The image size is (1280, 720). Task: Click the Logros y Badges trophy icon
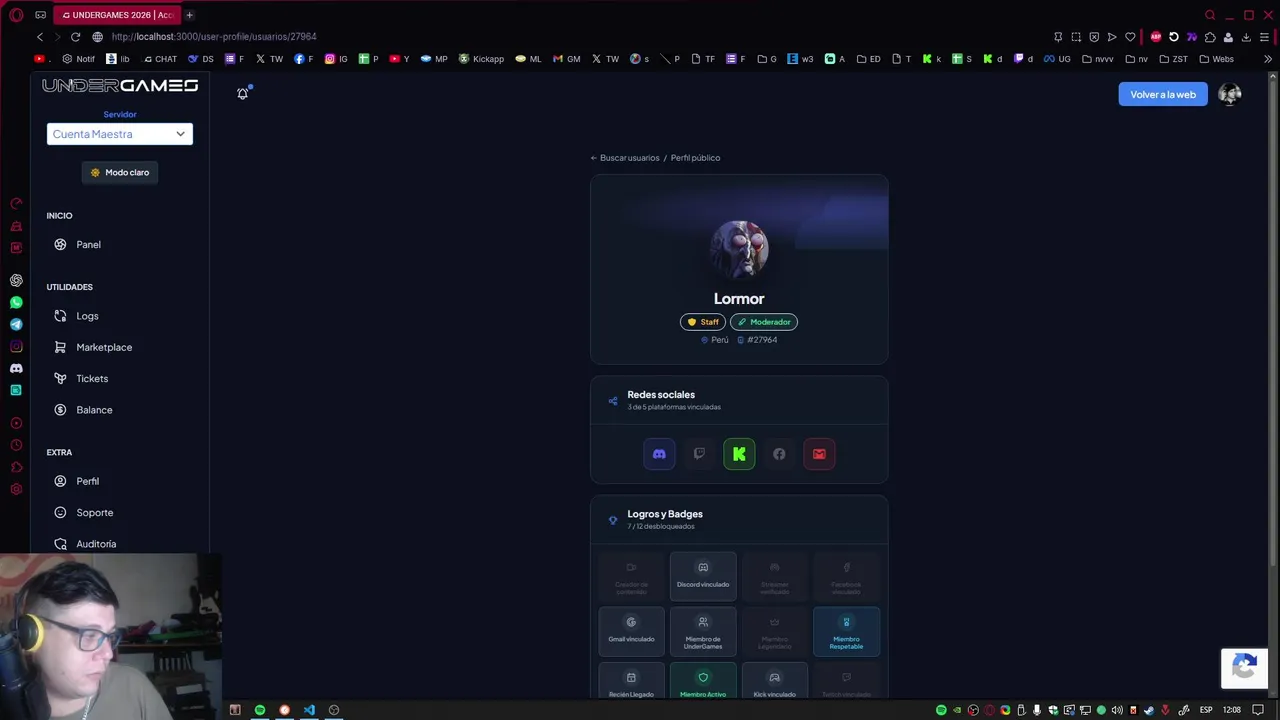[x=613, y=520]
